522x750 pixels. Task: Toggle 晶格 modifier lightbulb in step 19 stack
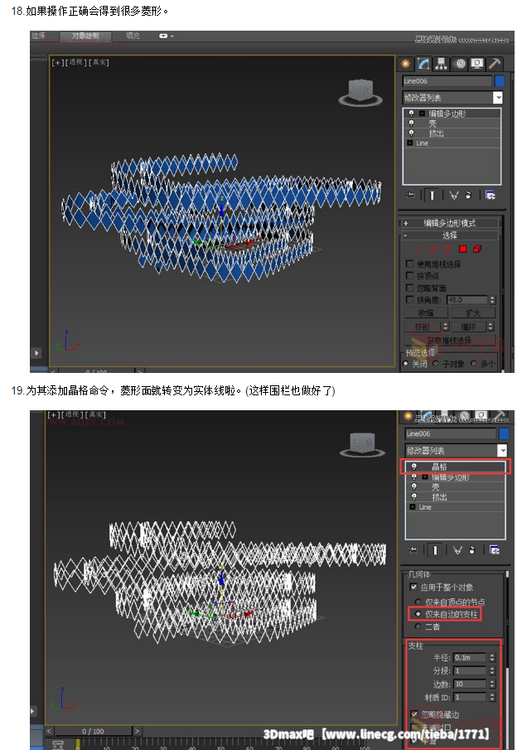click(414, 467)
